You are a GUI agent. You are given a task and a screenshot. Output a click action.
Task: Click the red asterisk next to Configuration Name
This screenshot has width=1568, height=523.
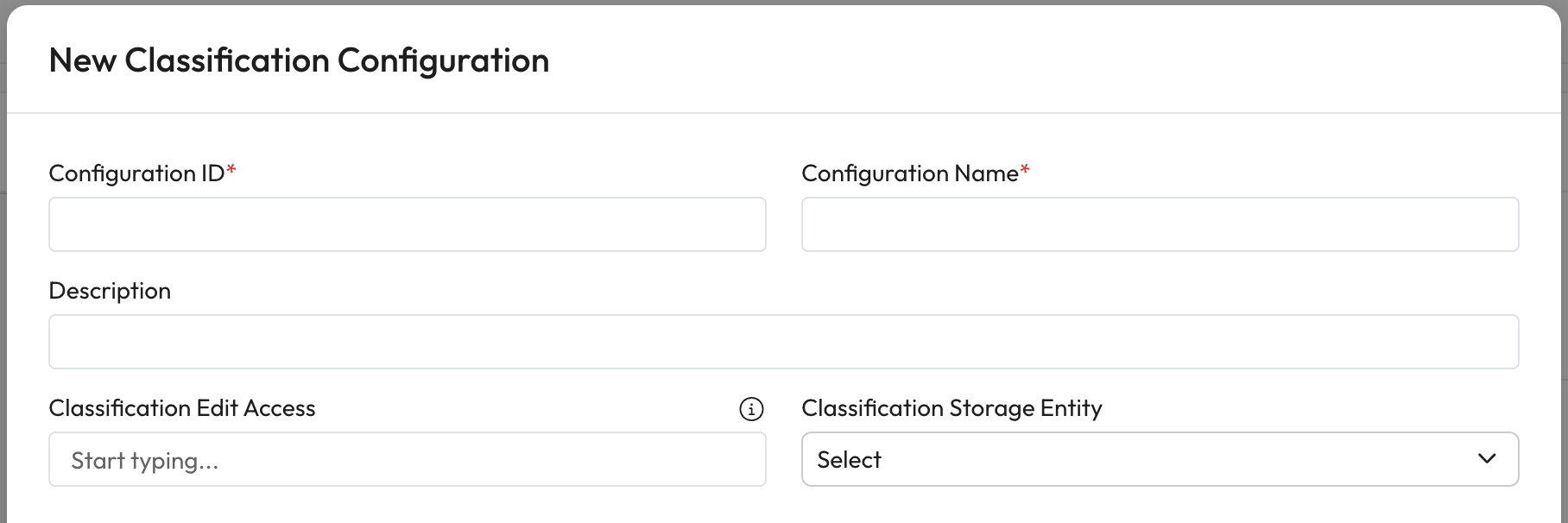1025,170
